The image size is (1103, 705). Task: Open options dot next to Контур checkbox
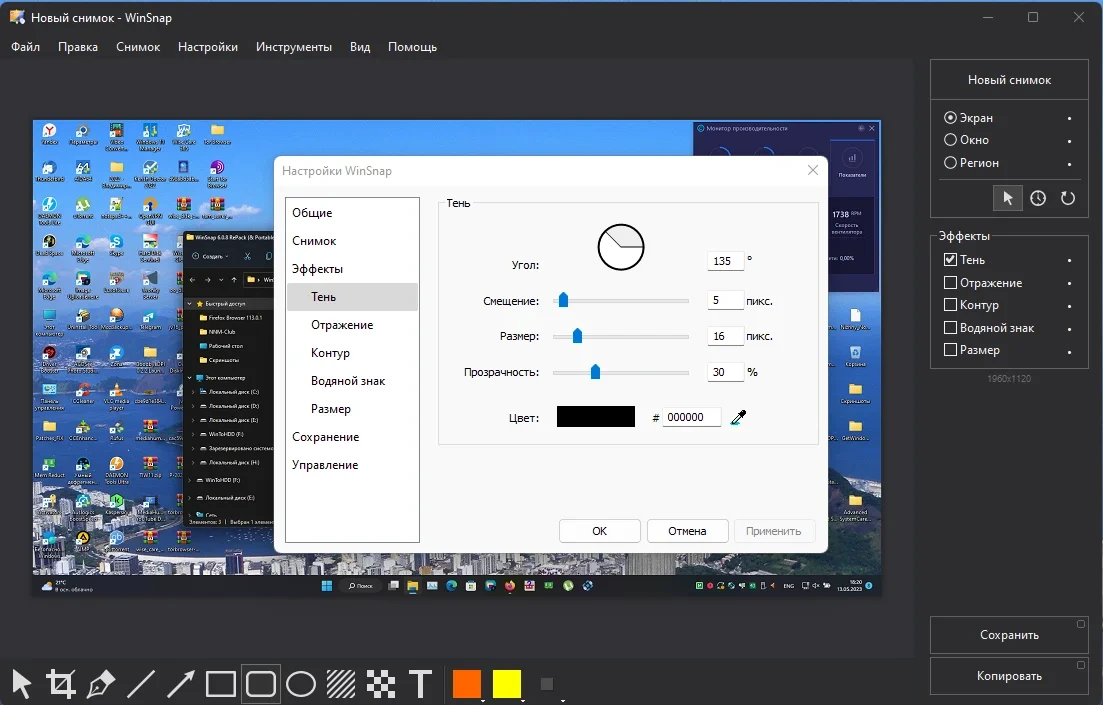1069,306
